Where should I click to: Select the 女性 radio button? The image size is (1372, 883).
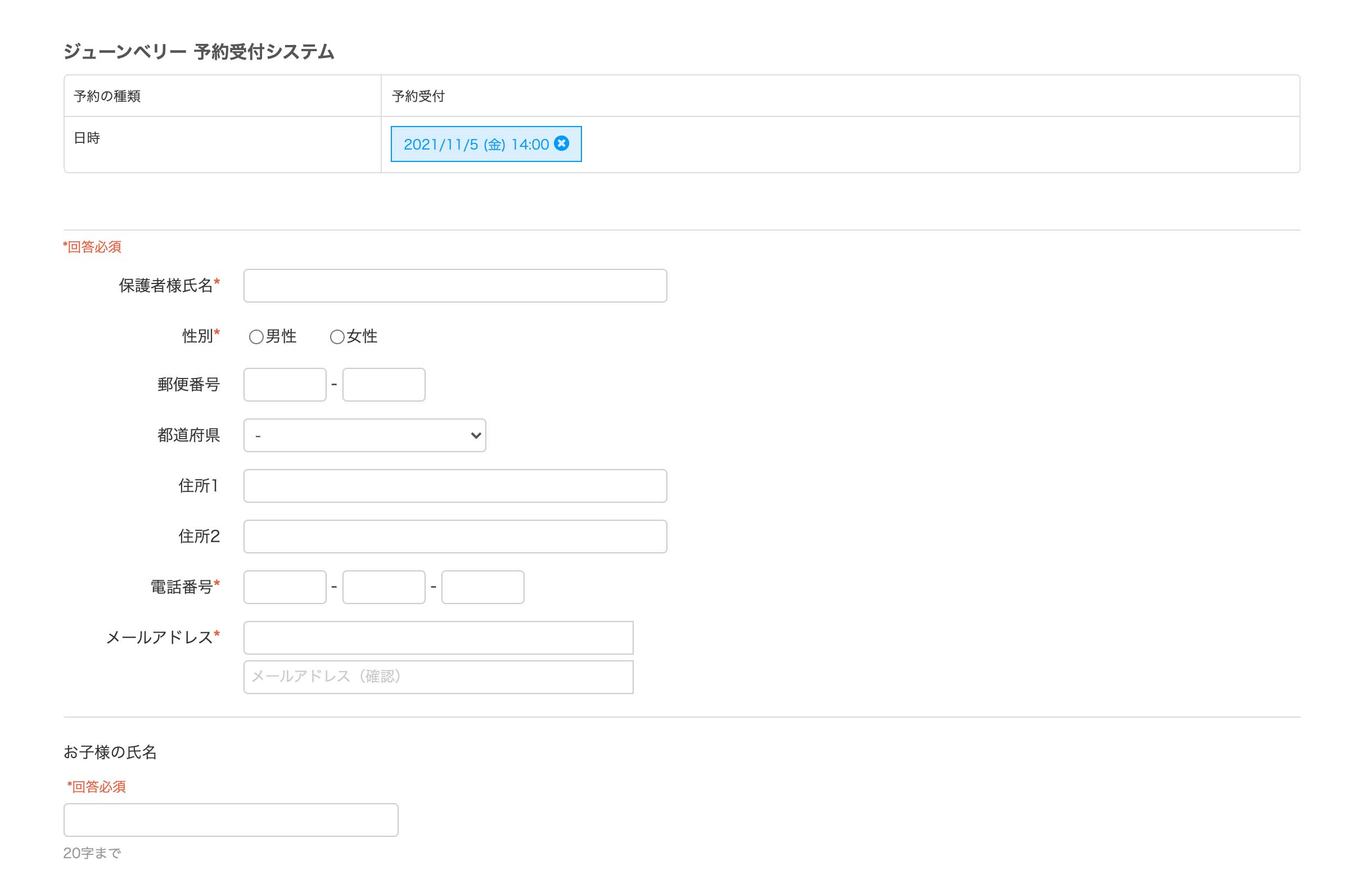(x=337, y=337)
